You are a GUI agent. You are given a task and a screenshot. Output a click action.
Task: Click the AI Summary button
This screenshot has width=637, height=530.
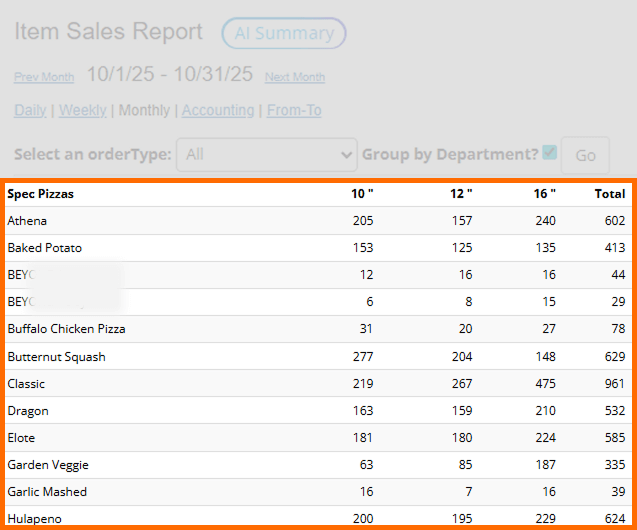click(283, 33)
